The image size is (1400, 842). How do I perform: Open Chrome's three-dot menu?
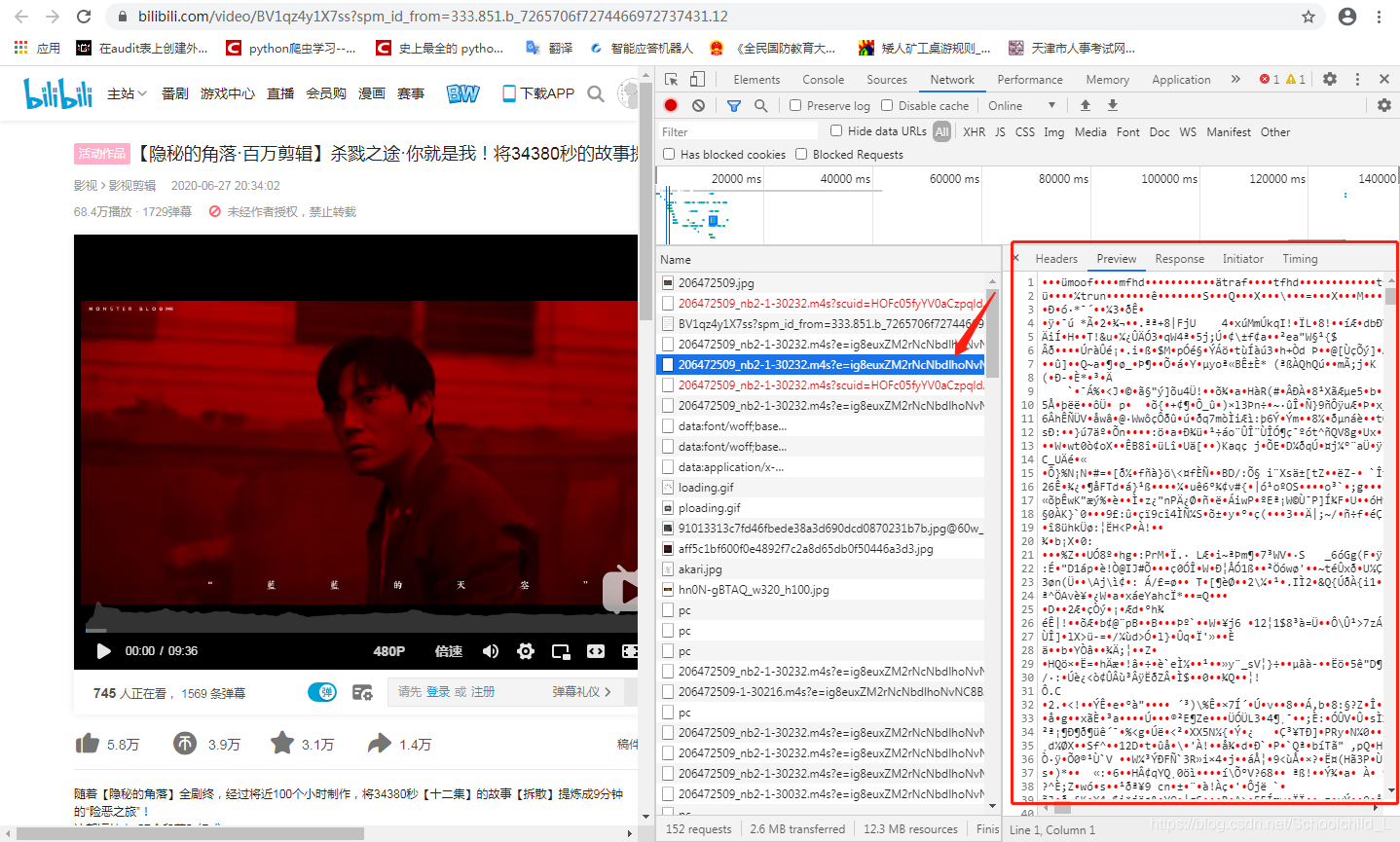coord(1380,17)
